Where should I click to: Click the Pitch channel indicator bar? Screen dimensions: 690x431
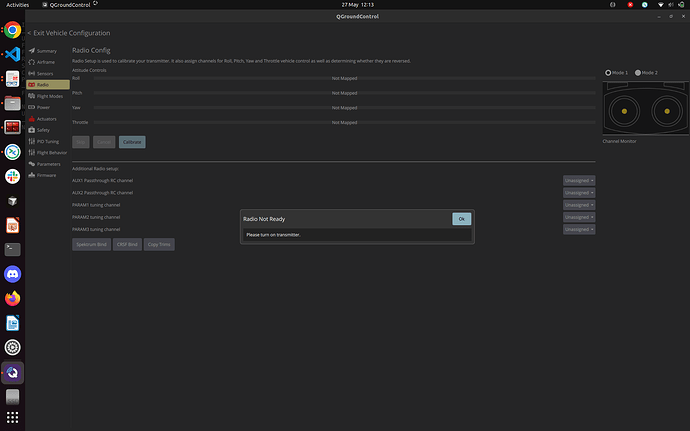[345, 93]
